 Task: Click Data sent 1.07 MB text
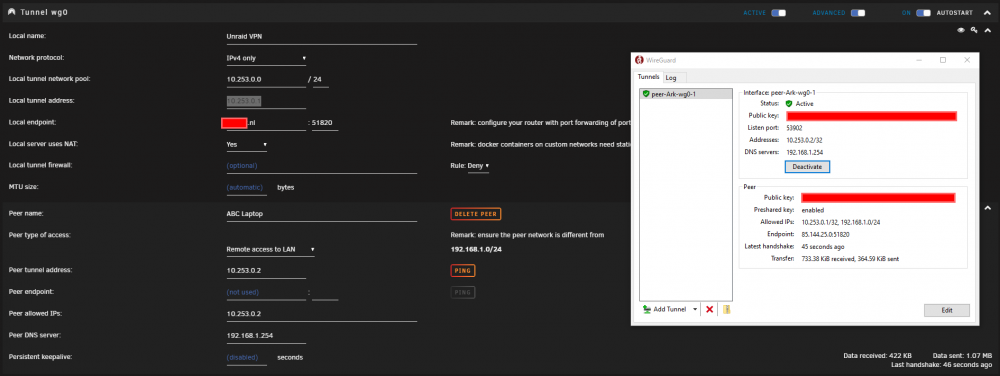[962, 356]
